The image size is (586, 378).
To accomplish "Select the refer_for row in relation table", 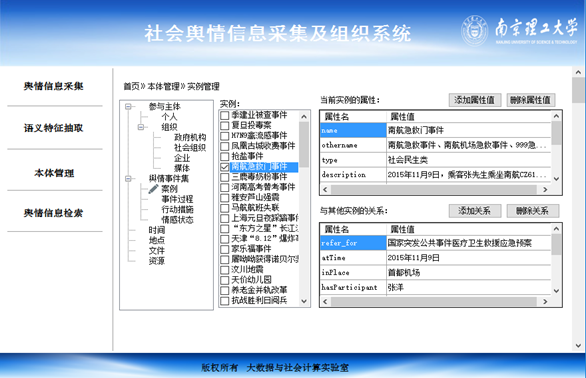I will coord(435,243).
